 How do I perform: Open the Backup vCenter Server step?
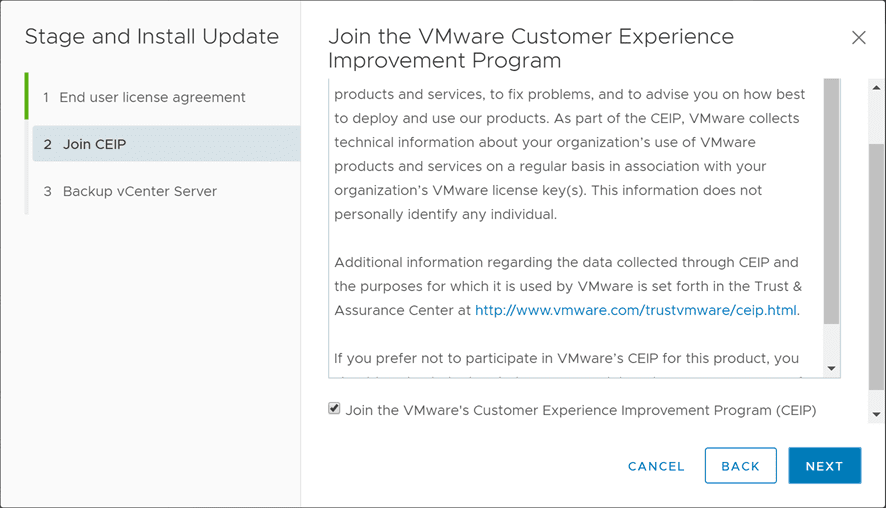coord(139,191)
